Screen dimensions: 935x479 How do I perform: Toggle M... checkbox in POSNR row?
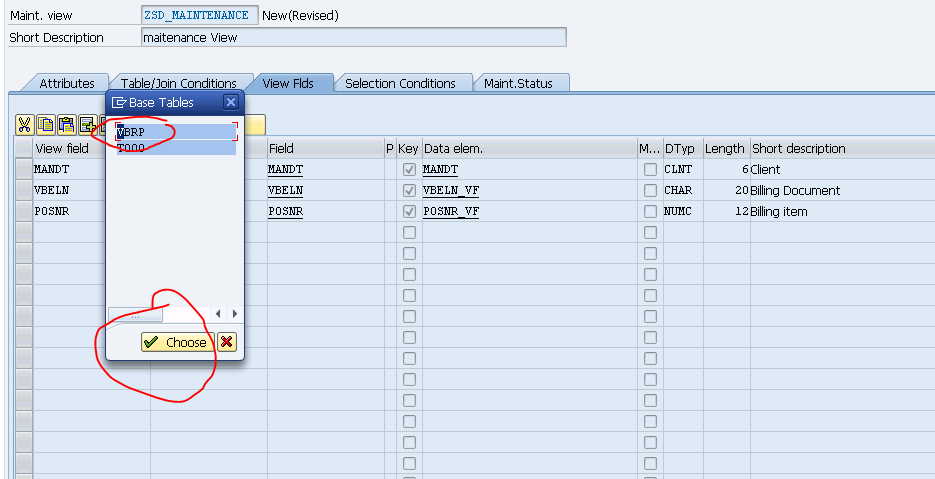point(650,211)
